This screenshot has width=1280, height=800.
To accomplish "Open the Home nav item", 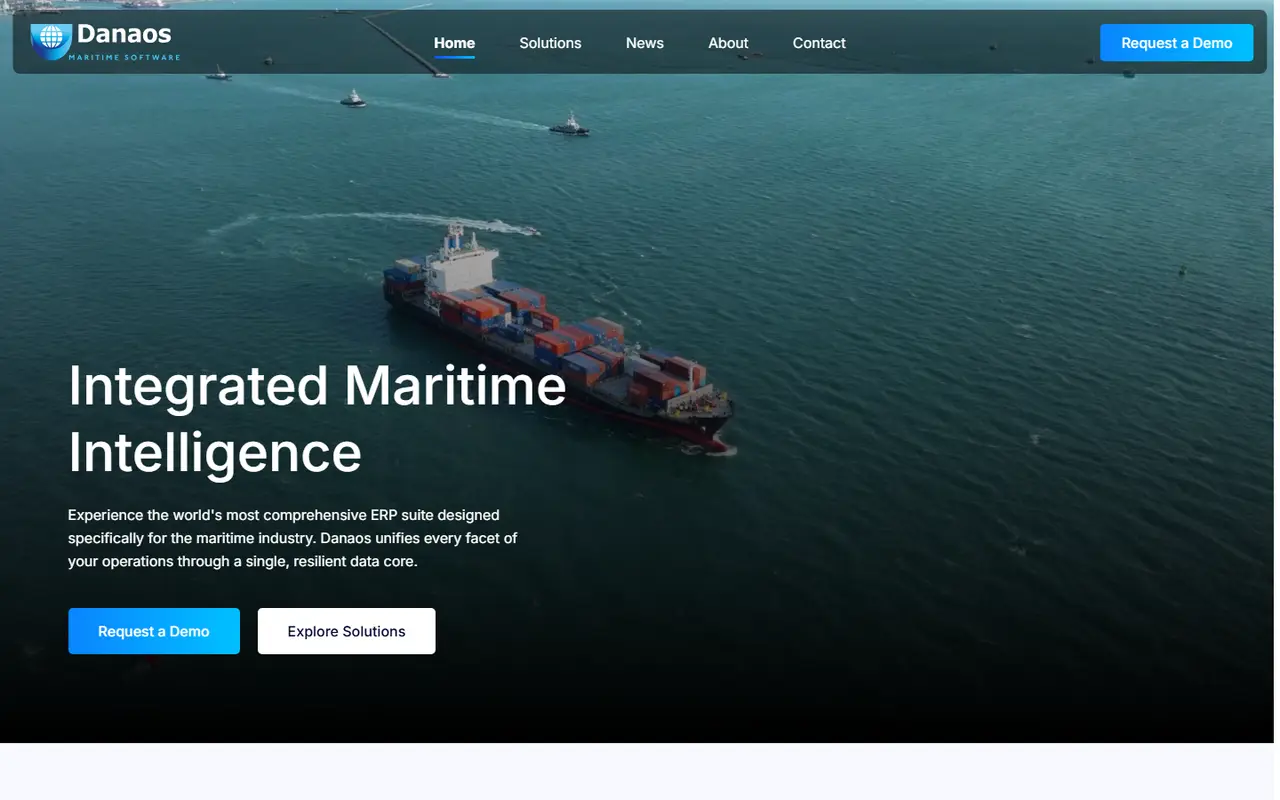I will tap(454, 43).
